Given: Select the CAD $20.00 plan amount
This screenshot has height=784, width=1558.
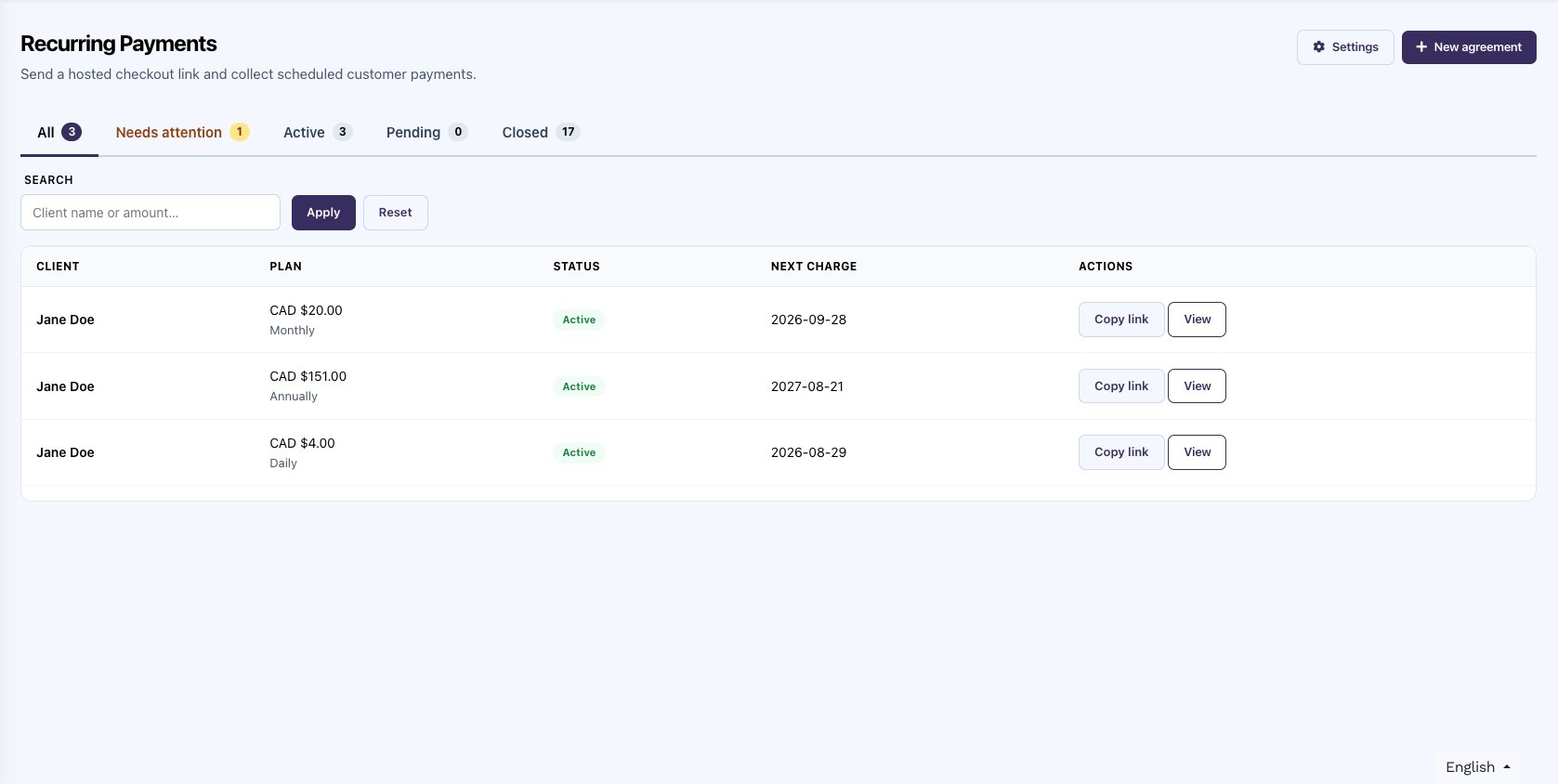Looking at the screenshot, I should tap(306, 310).
